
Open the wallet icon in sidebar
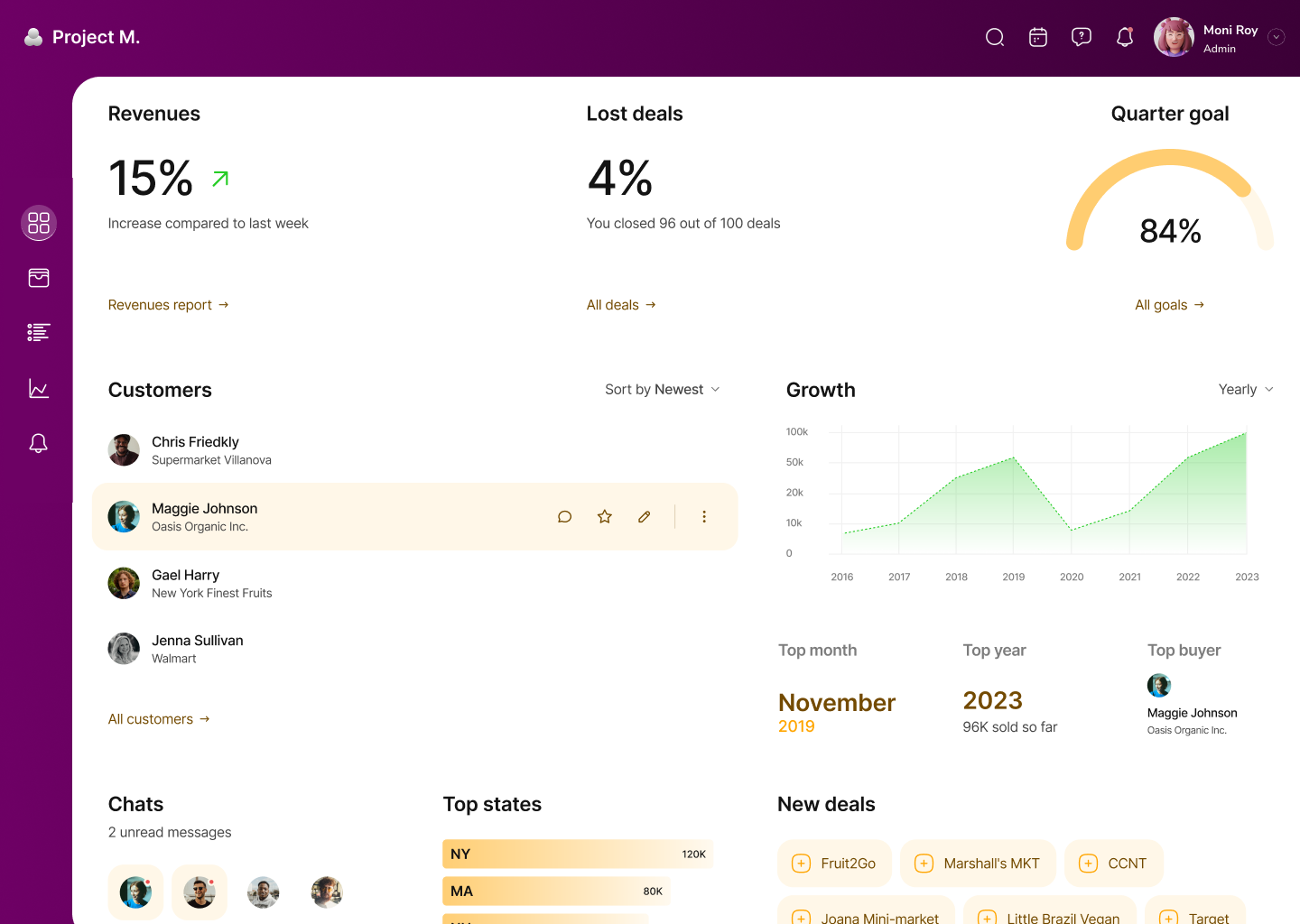[39, 278]
